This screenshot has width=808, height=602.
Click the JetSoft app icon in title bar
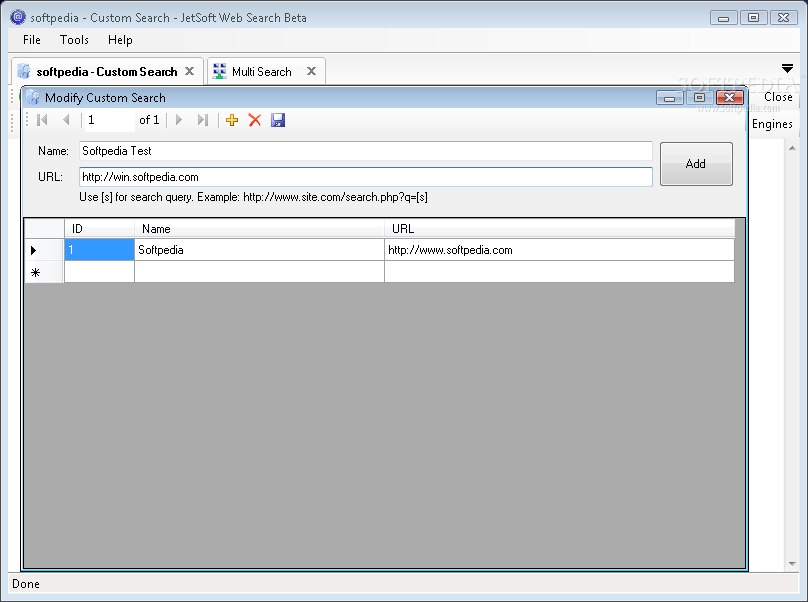18,17
